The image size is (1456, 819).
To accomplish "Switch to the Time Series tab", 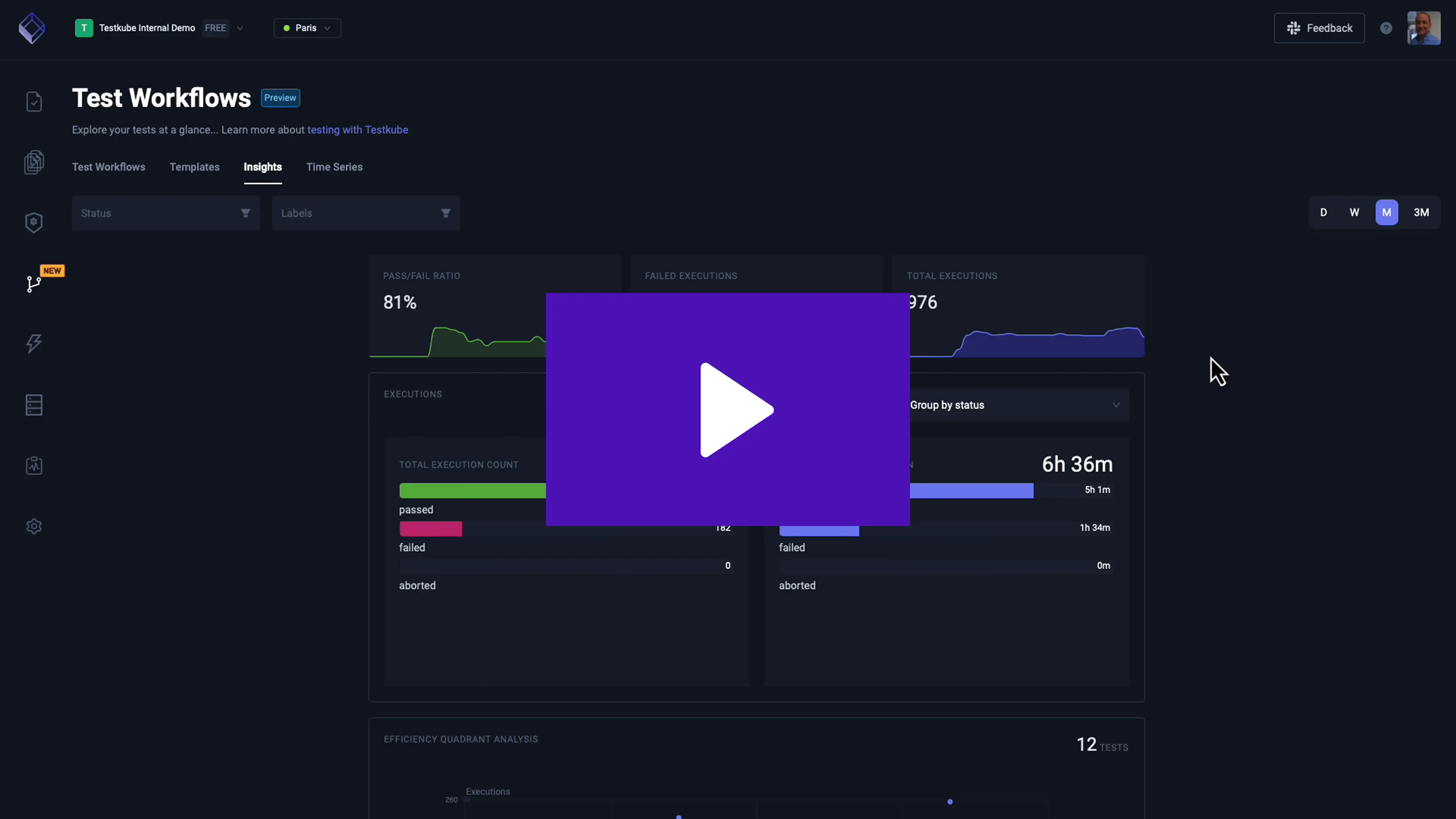I will point(334,167).
